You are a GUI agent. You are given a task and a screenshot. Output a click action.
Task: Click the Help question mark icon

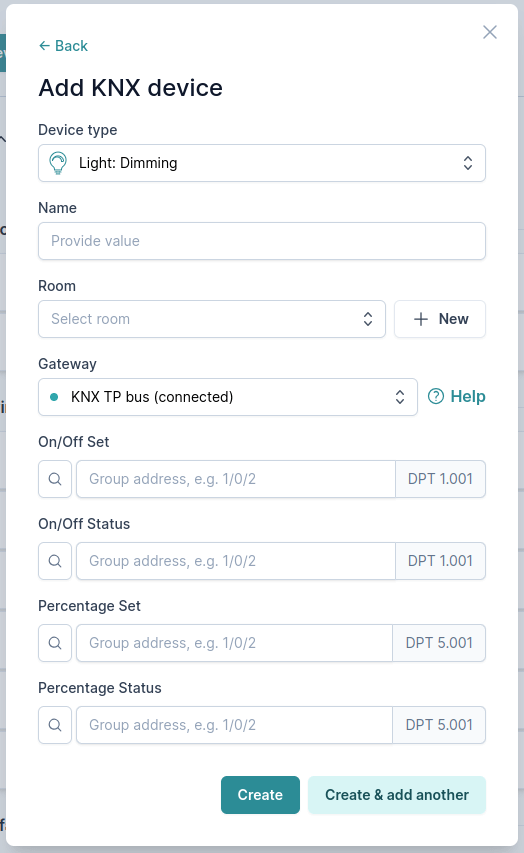pyautogui.click(x=436, y=397)
